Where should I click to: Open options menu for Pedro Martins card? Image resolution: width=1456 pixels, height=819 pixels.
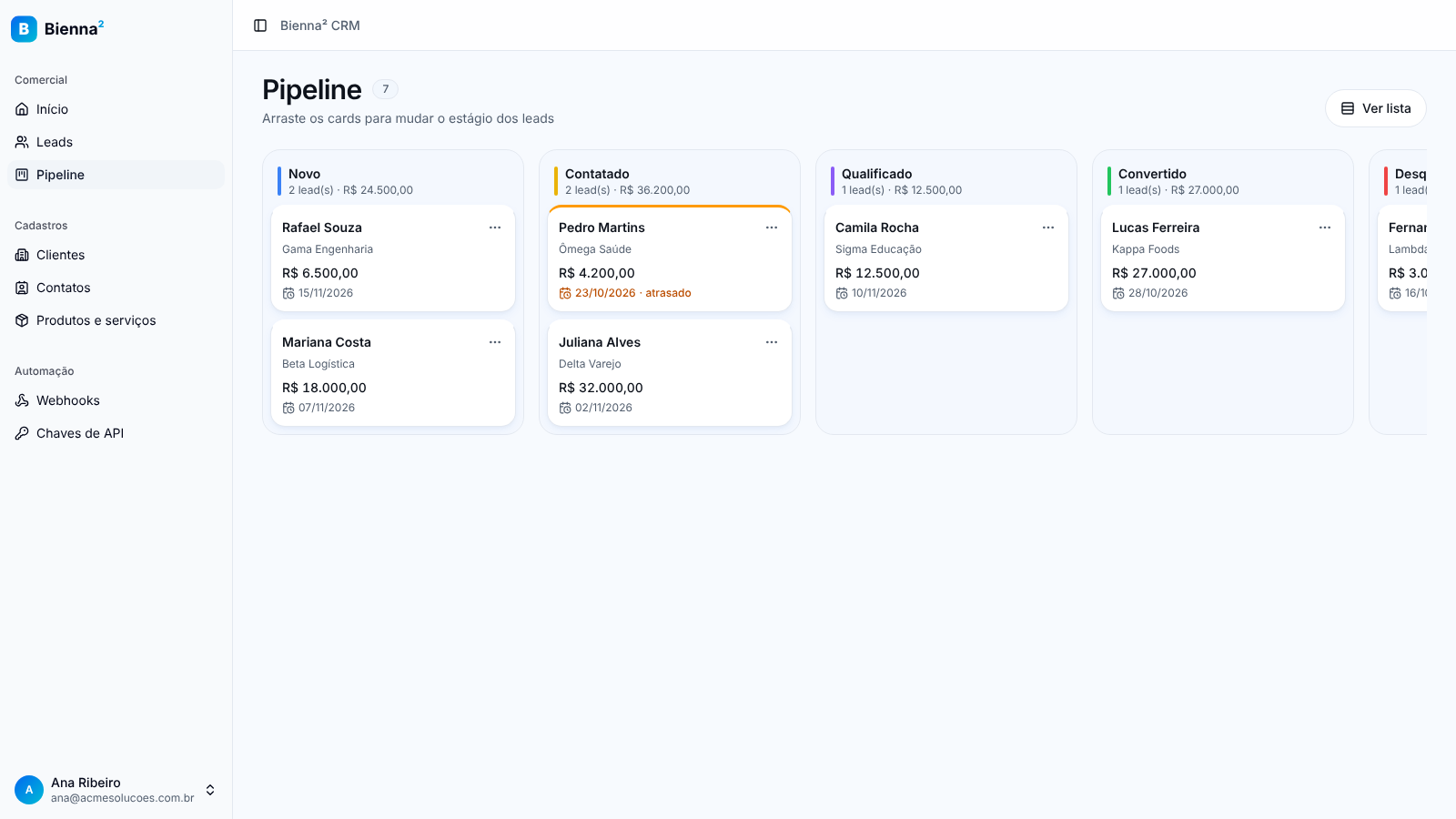click(772, 227)
